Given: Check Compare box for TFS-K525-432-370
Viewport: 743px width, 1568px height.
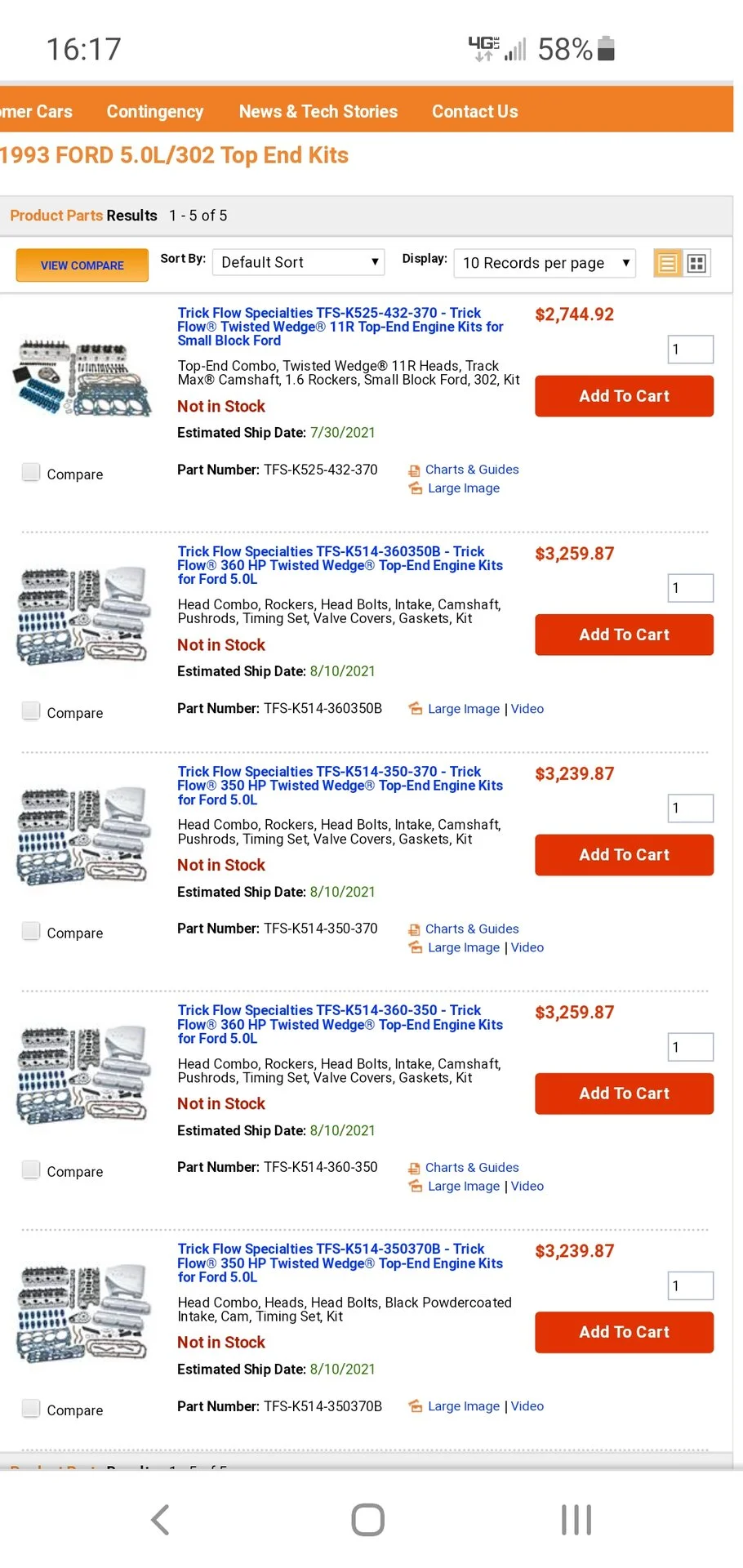Looking at the screenshot, I should 31,472.
